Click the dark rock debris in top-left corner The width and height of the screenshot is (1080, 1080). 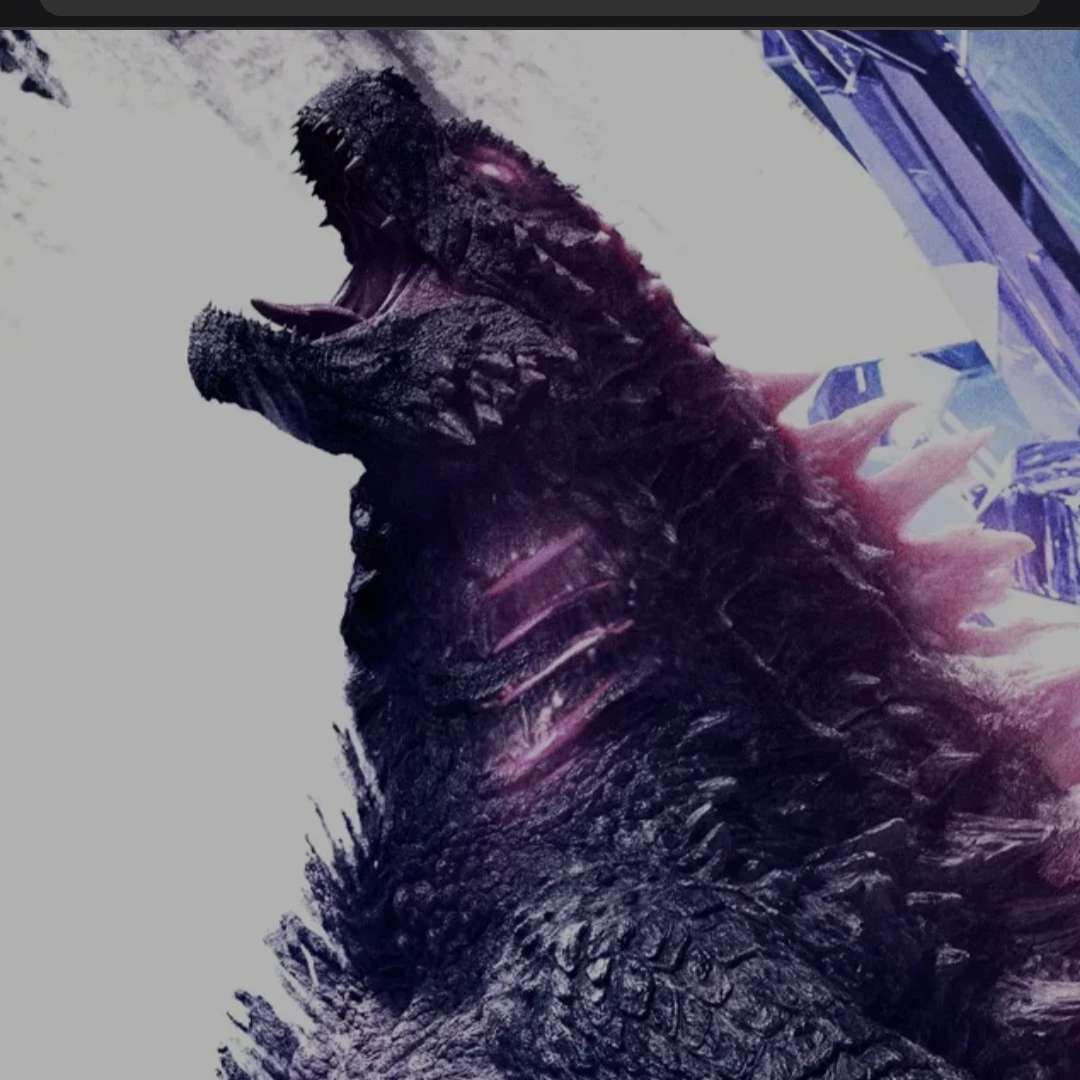[31, 65]
